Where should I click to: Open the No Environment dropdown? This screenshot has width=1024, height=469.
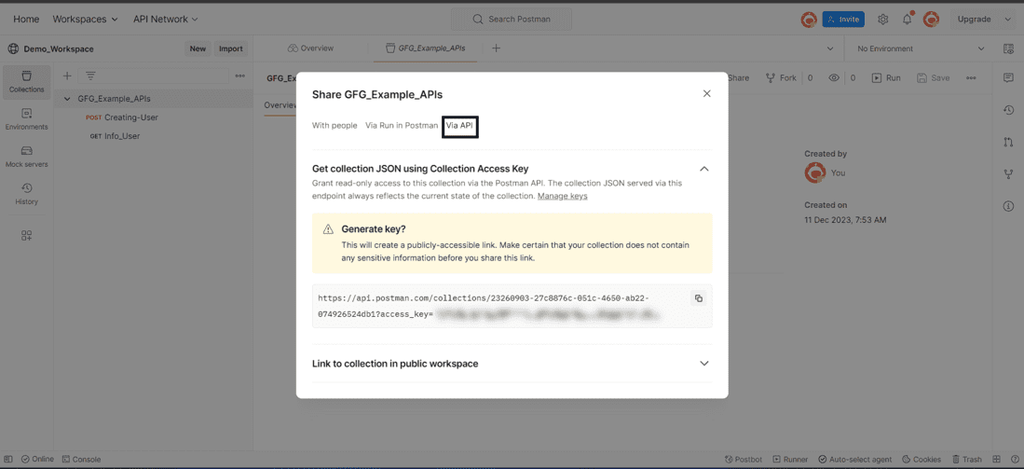921,49
